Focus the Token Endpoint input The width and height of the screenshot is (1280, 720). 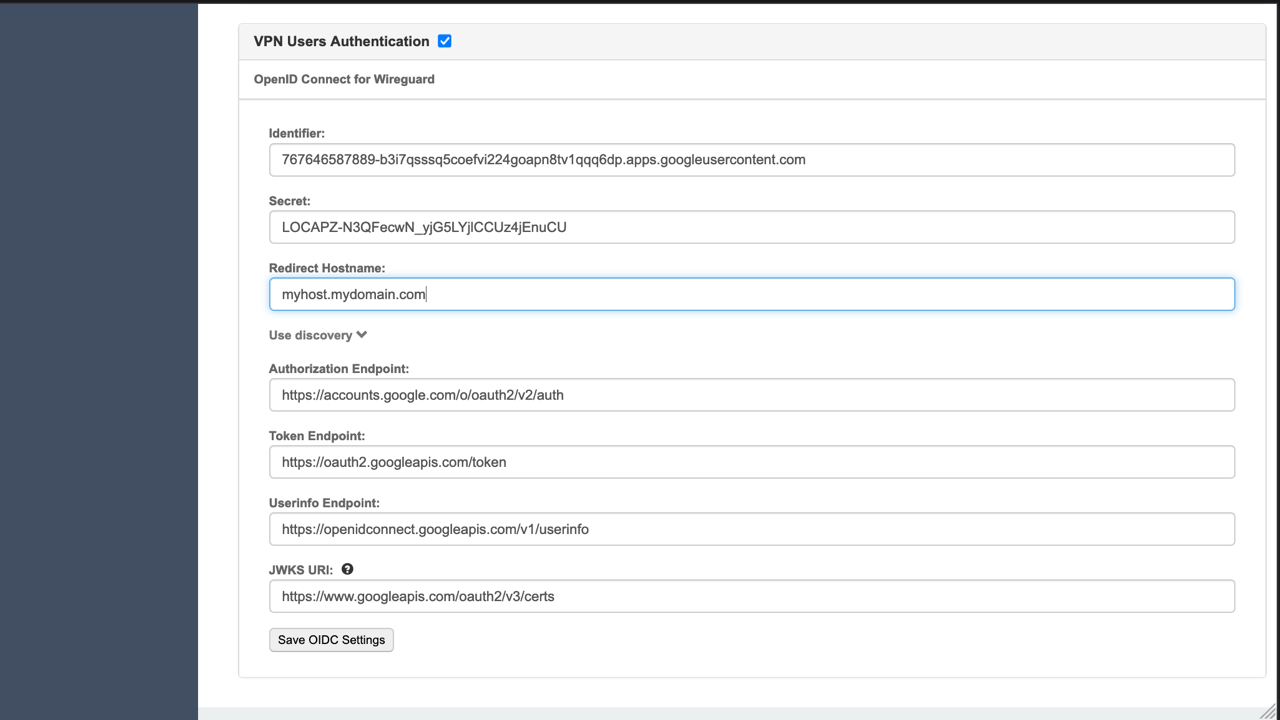point(751,462)
